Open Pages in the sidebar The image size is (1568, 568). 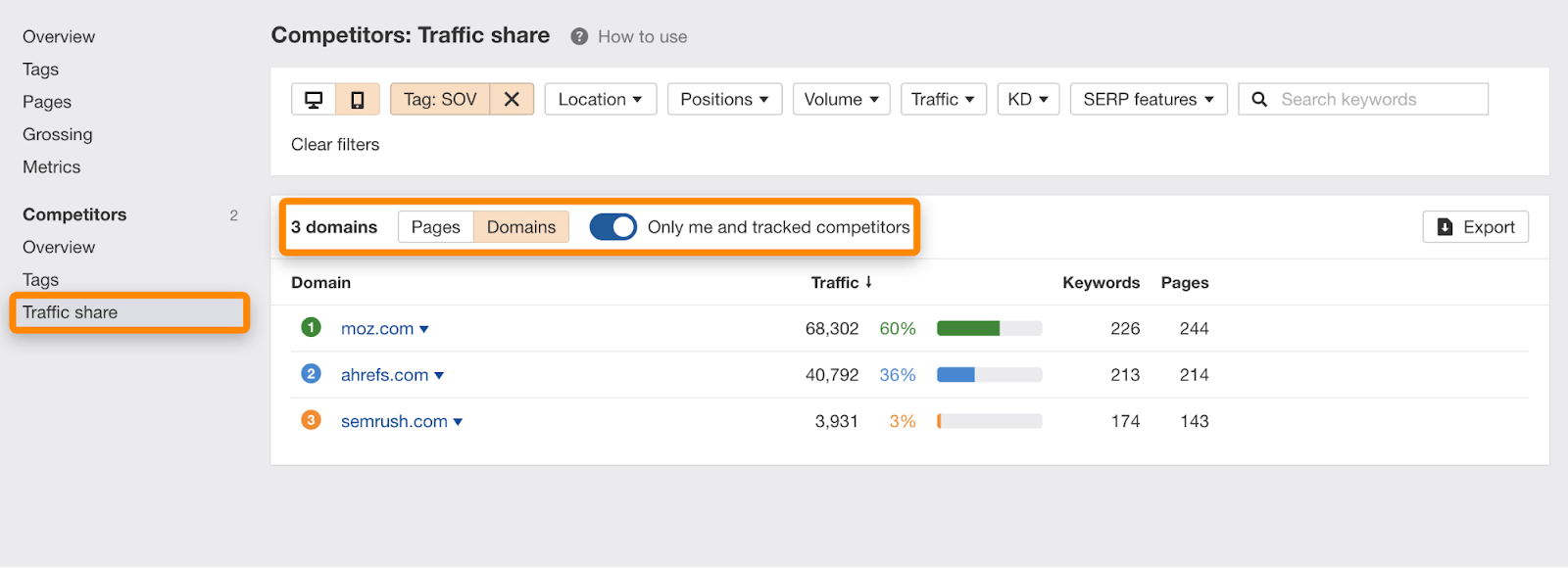coord(47,102)
